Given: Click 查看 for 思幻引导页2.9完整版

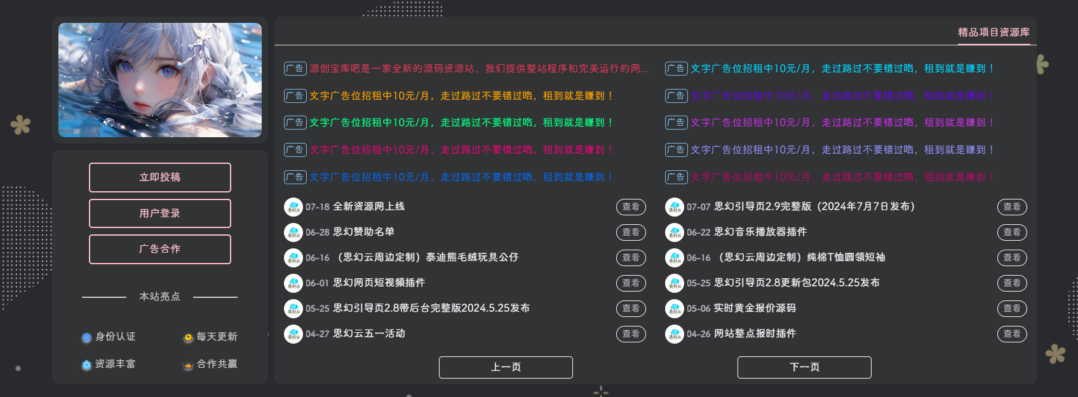Looking at the screenshot, I should (x=1012, y=207).
